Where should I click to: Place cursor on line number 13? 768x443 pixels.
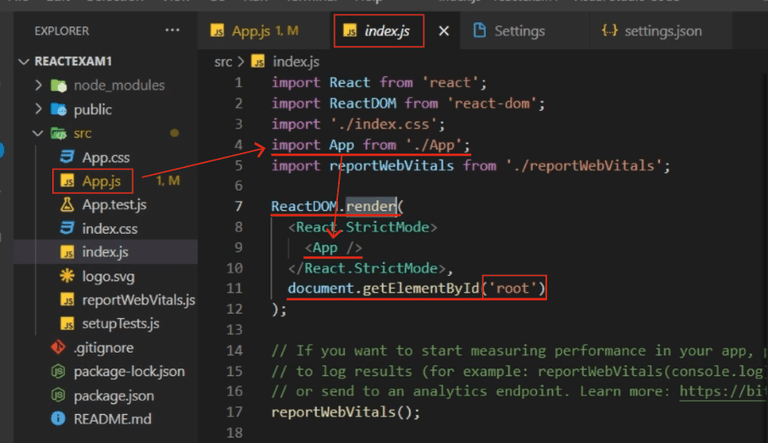[x=235, y=329]
